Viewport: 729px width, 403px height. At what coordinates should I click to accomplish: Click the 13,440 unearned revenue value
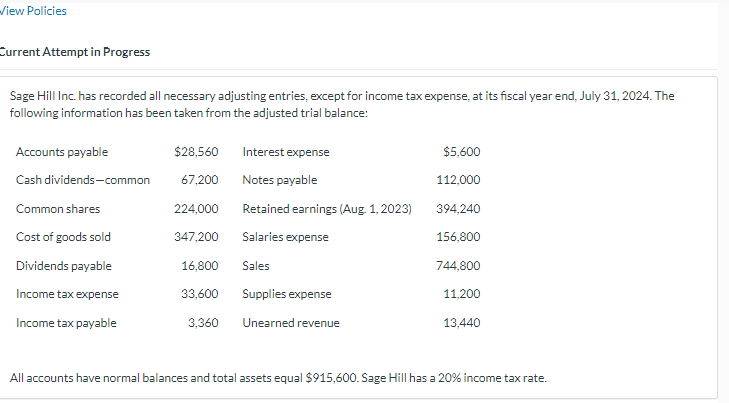pyautogui.click(x=462, y=323)
